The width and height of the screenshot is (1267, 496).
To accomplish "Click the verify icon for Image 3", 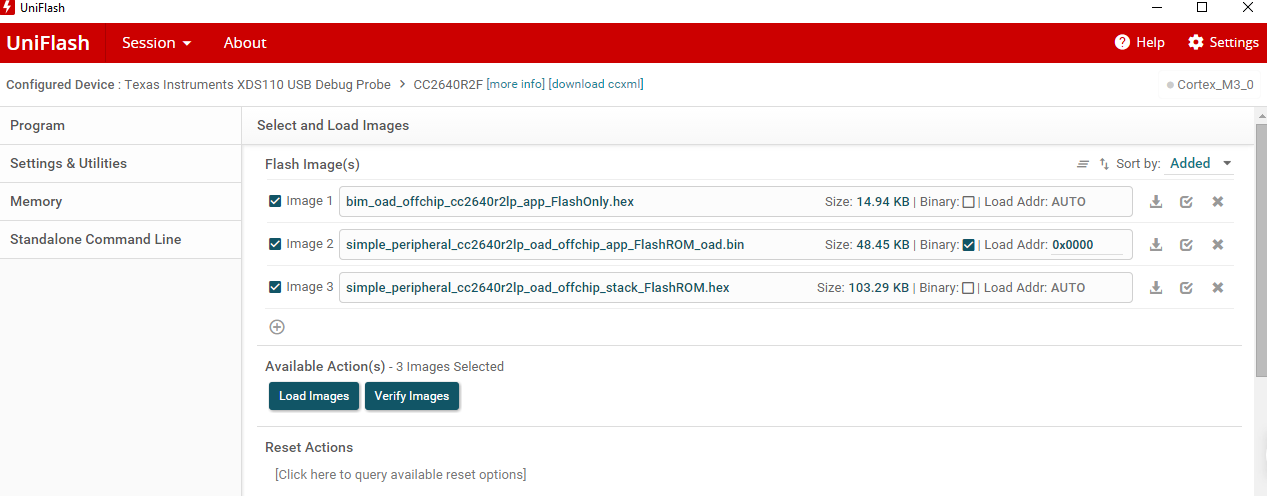I will (x=1186, y=288).
